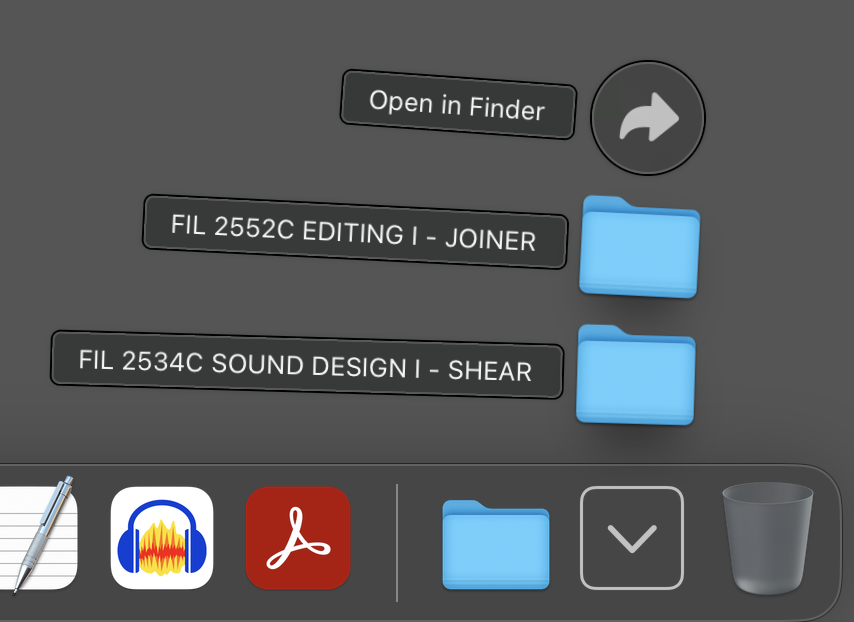This screenshot has height=622, width=854.
Task: Open the folder icon beside the SOUND DESIGN I label
Action: (x=635, y=376)
